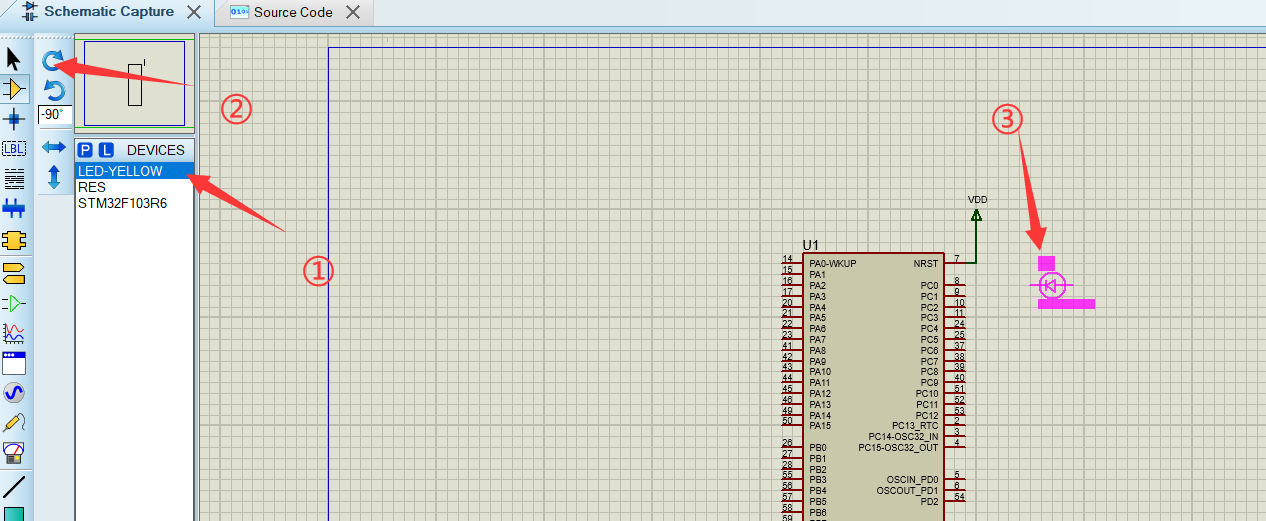Click the NRST pin label on U1
Viewport: 1266px width, 521px height.
(x=926, y=264)
